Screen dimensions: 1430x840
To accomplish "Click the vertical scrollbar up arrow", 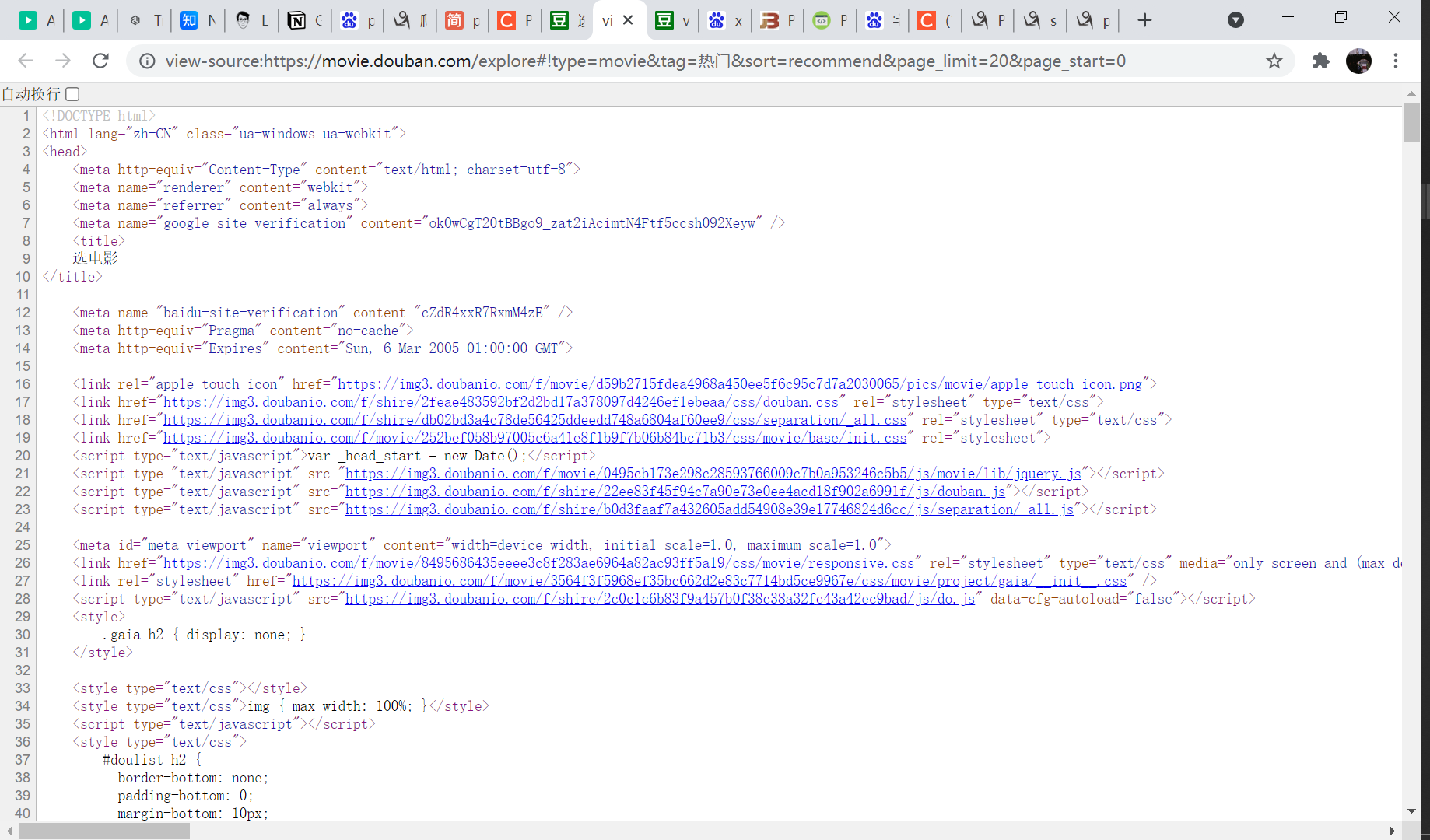I will click(x=1411, y=93).
